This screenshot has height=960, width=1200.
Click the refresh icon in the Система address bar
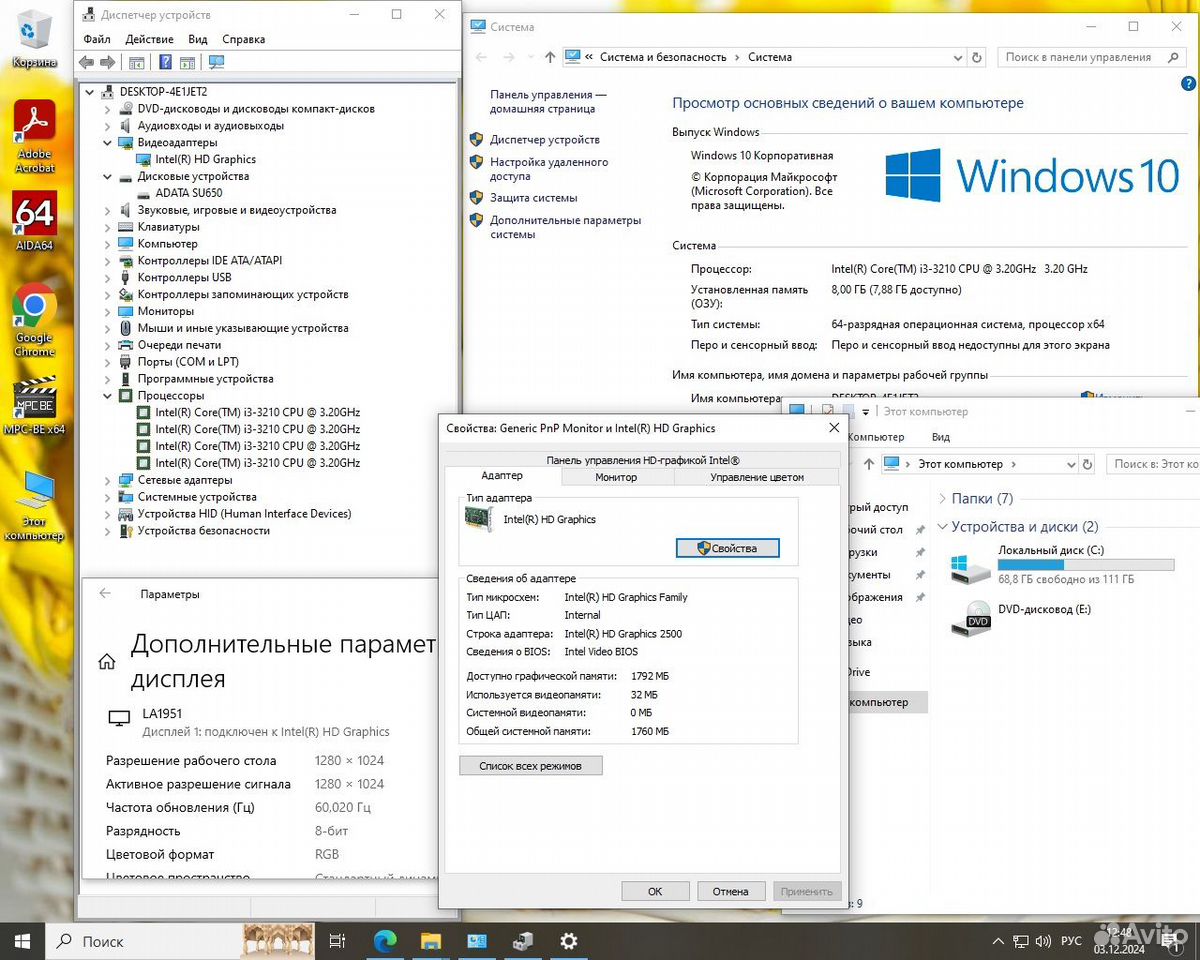point(977,57)
